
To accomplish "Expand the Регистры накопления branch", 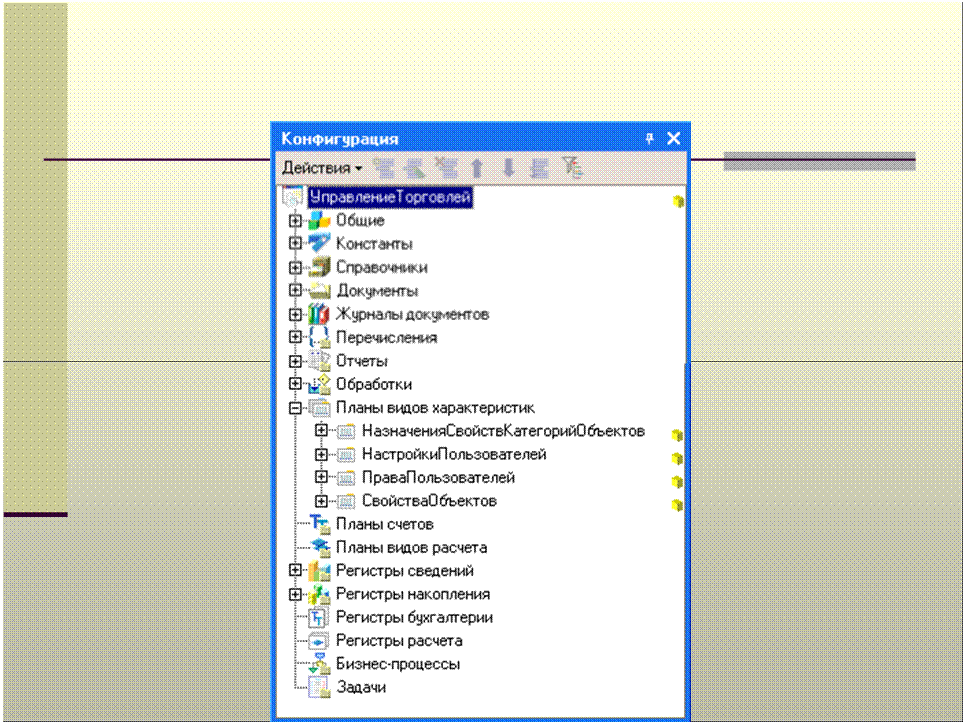I will [x=295, y=594].
